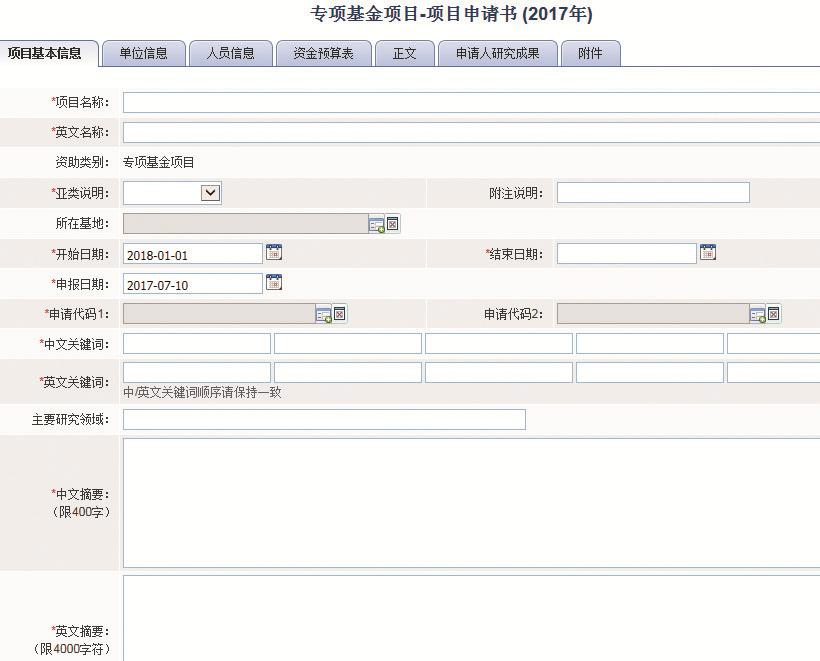This screenshot has height=661, width=820.
Task: Go to the 申请人研究成果 tab
Action: tap(497, 54)
